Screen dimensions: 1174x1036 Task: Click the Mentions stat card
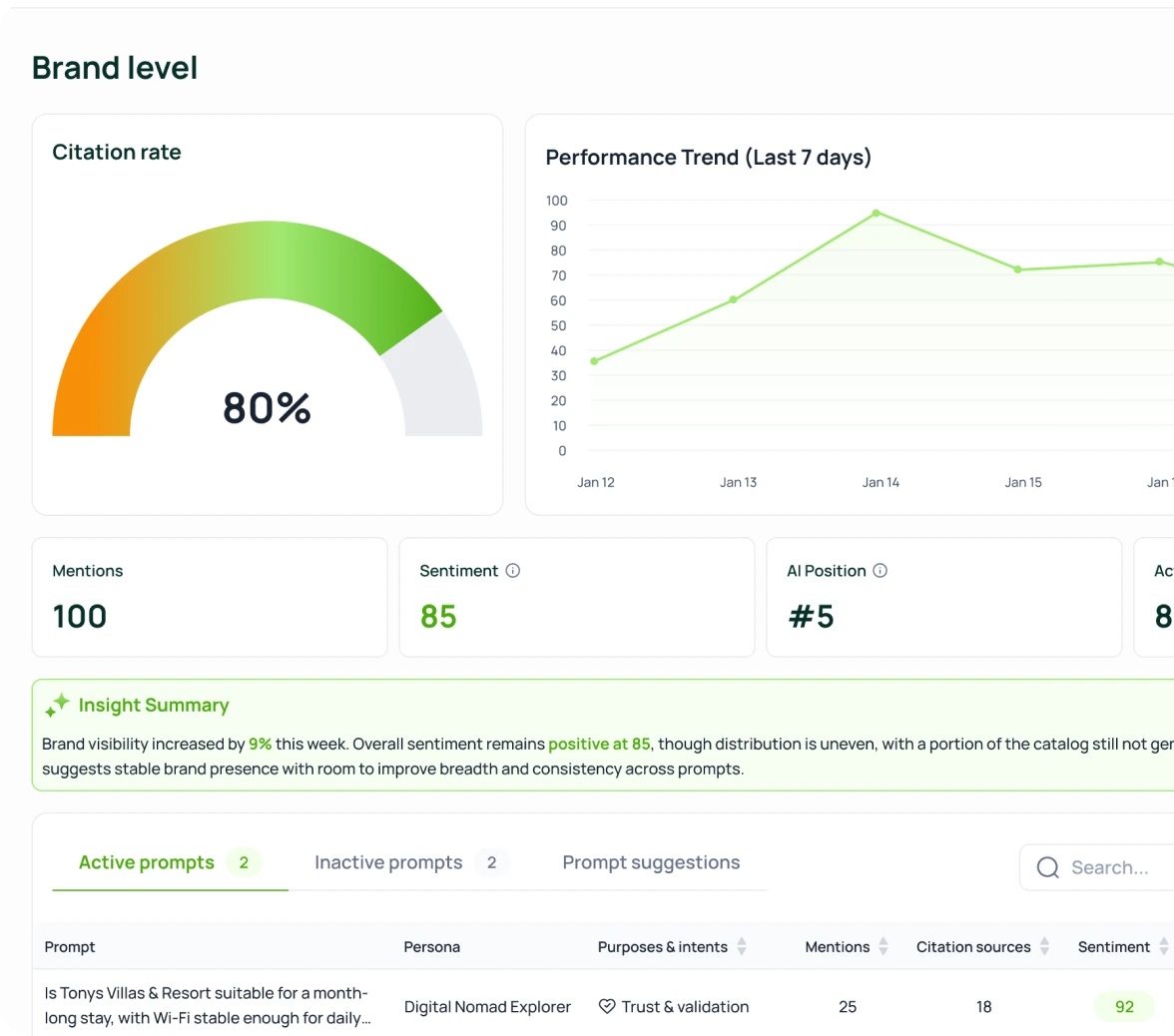pos(210,597)
